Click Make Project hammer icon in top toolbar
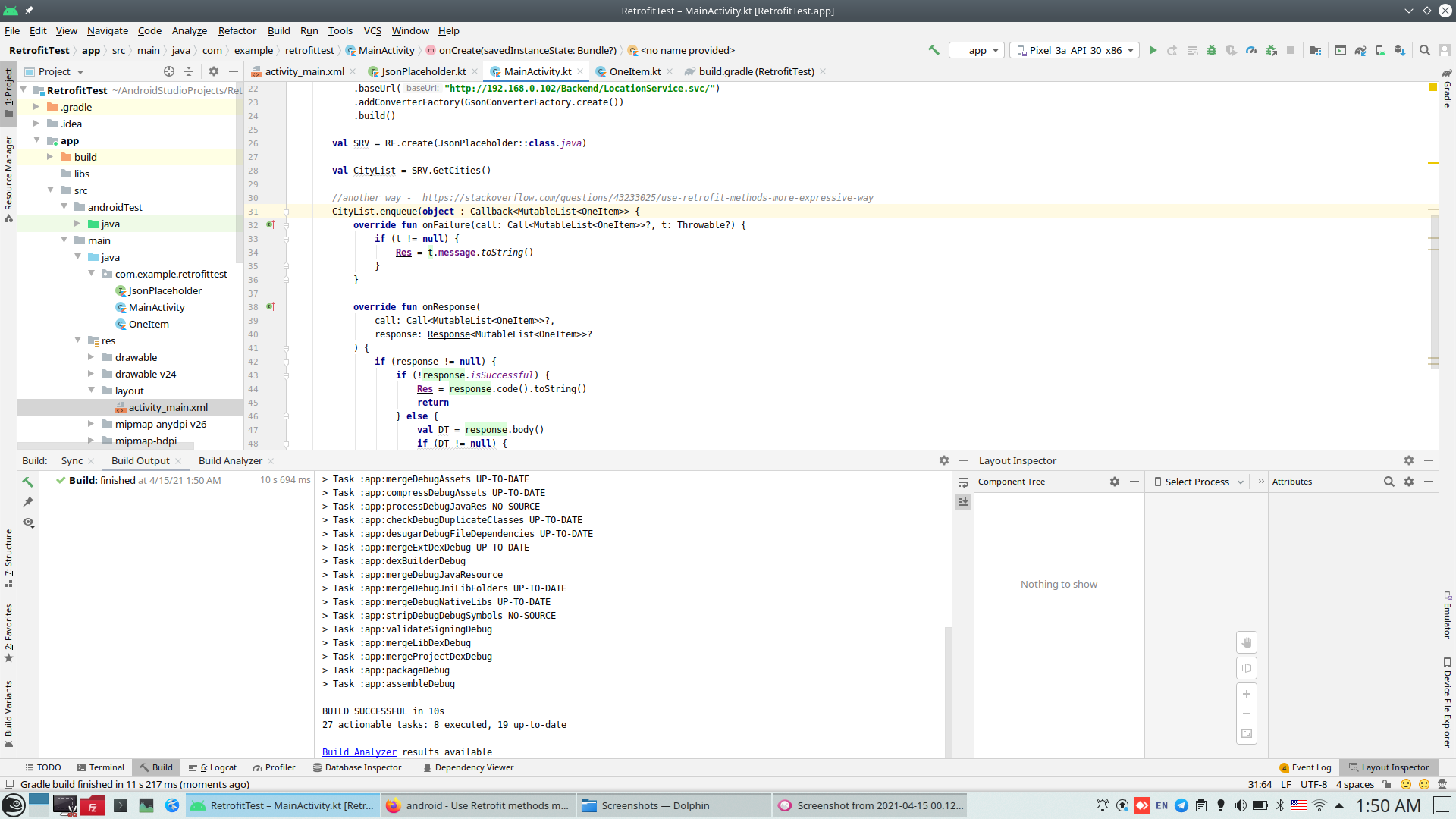This screenshot has width=1456, height=819. pos(934,51)
